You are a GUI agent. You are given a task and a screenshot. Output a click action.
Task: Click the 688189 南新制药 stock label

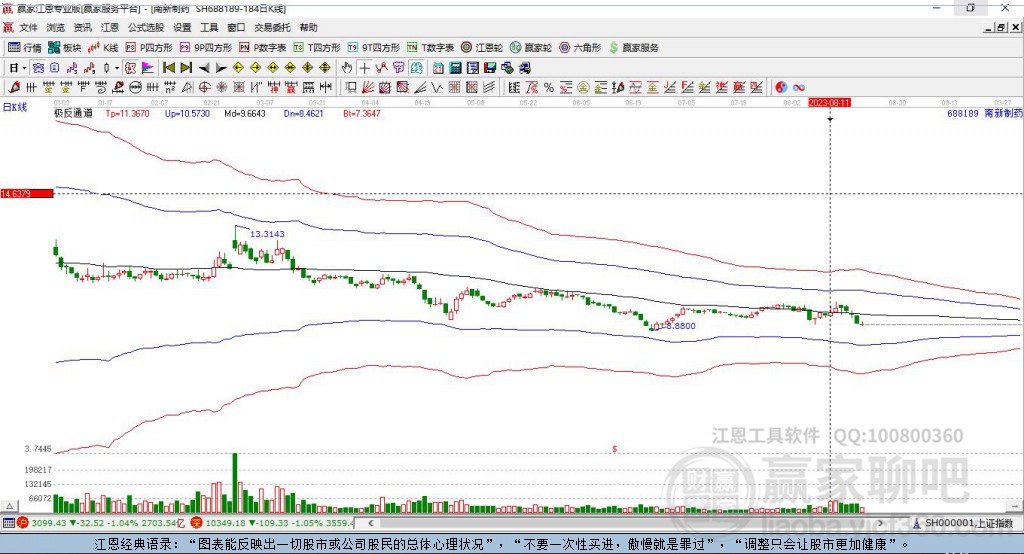tap(985, 114)
